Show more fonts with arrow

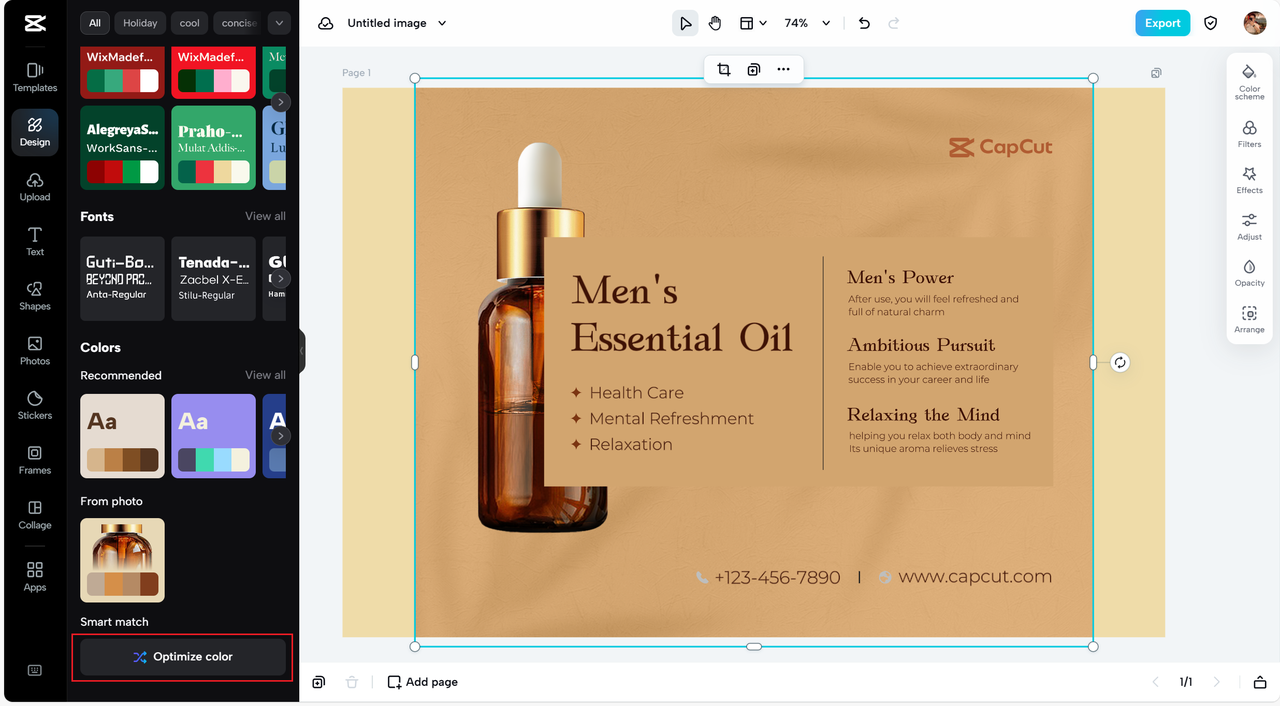click(x=281, y=279)
